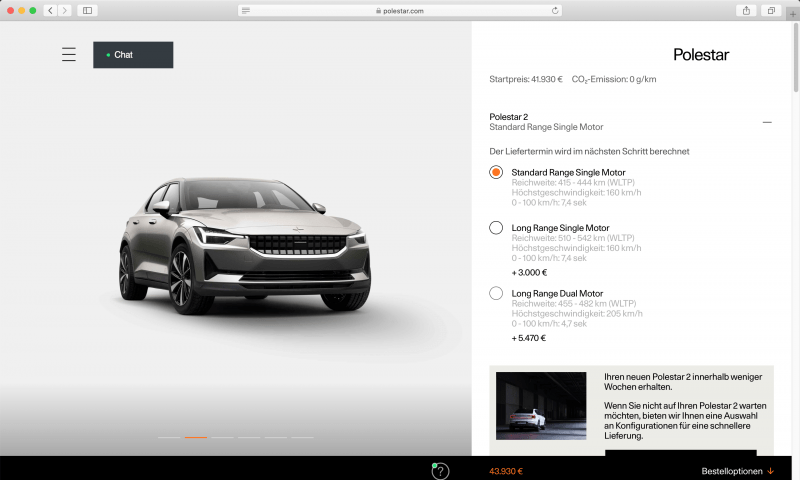Click 'Höchstgeschwindigkeit: 205 km/h' text
This screenshot has width=800, height=480.
(577, 313)
